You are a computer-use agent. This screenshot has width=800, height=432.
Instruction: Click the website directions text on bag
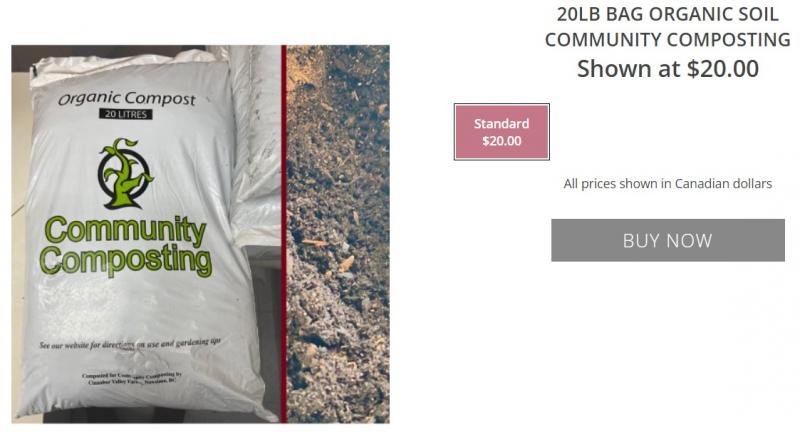(130, 344)
